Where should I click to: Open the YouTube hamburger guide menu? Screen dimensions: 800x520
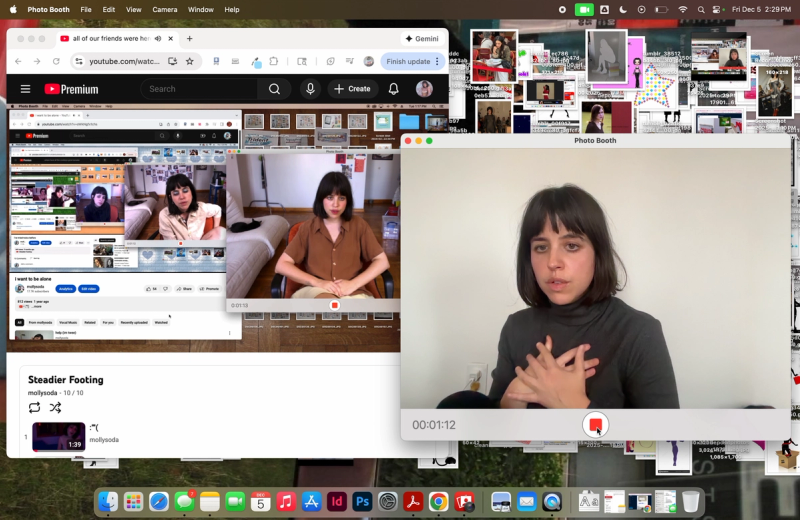pos(26,89)
